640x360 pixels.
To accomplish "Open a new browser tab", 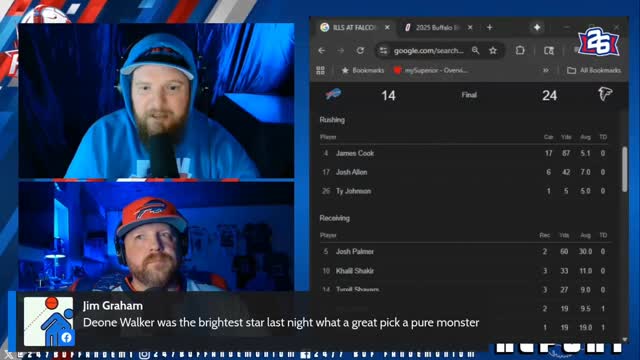I will coord(489,27).
